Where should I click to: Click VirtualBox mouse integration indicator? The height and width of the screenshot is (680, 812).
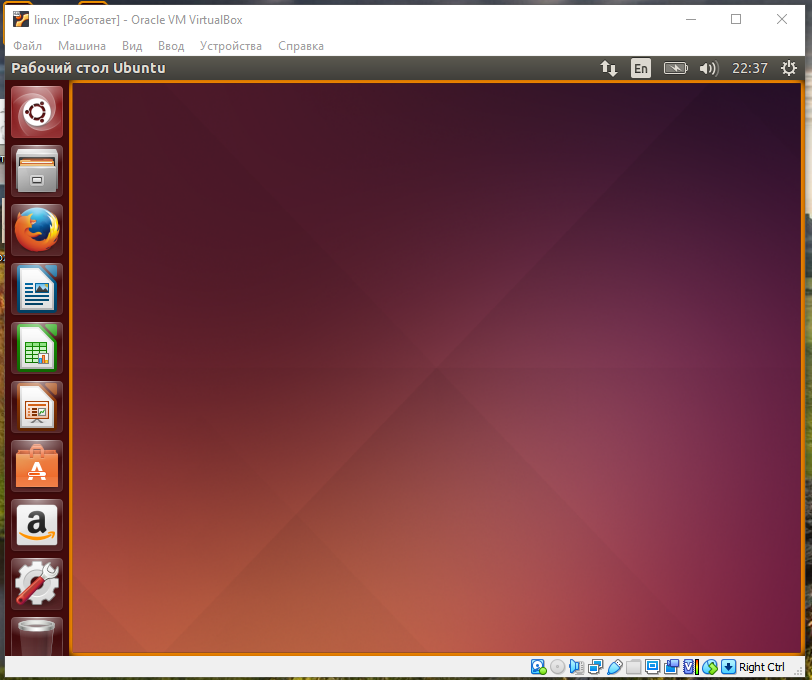click(x=710, y=667)
